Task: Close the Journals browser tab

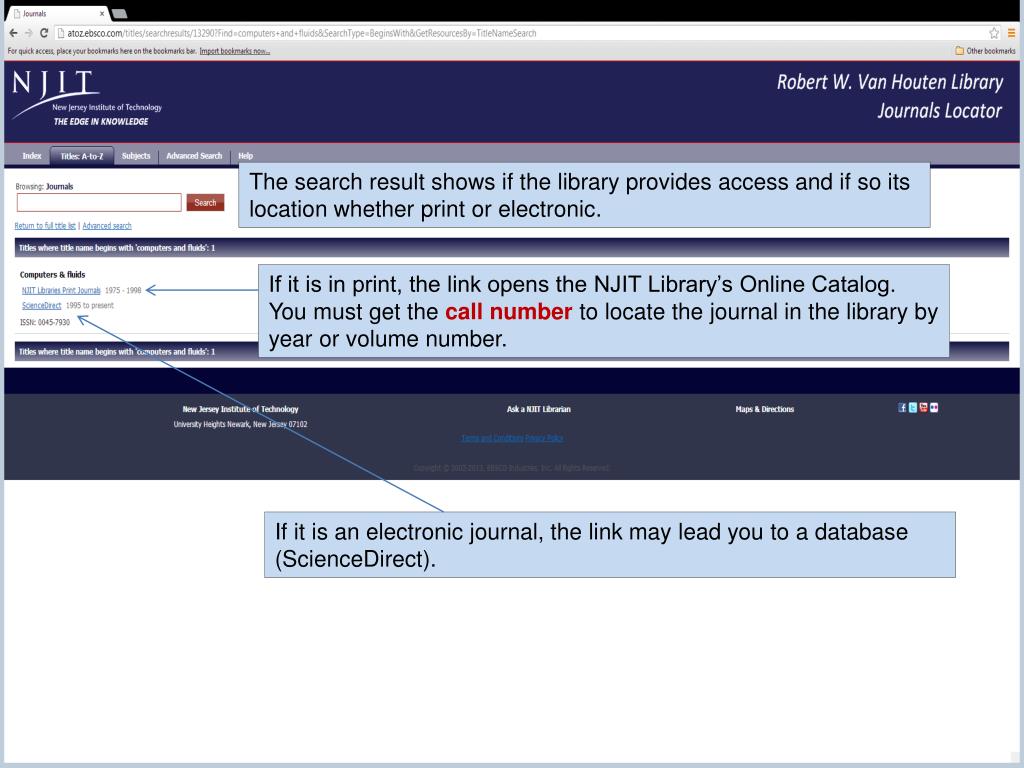Action: (x=102, y=13)
